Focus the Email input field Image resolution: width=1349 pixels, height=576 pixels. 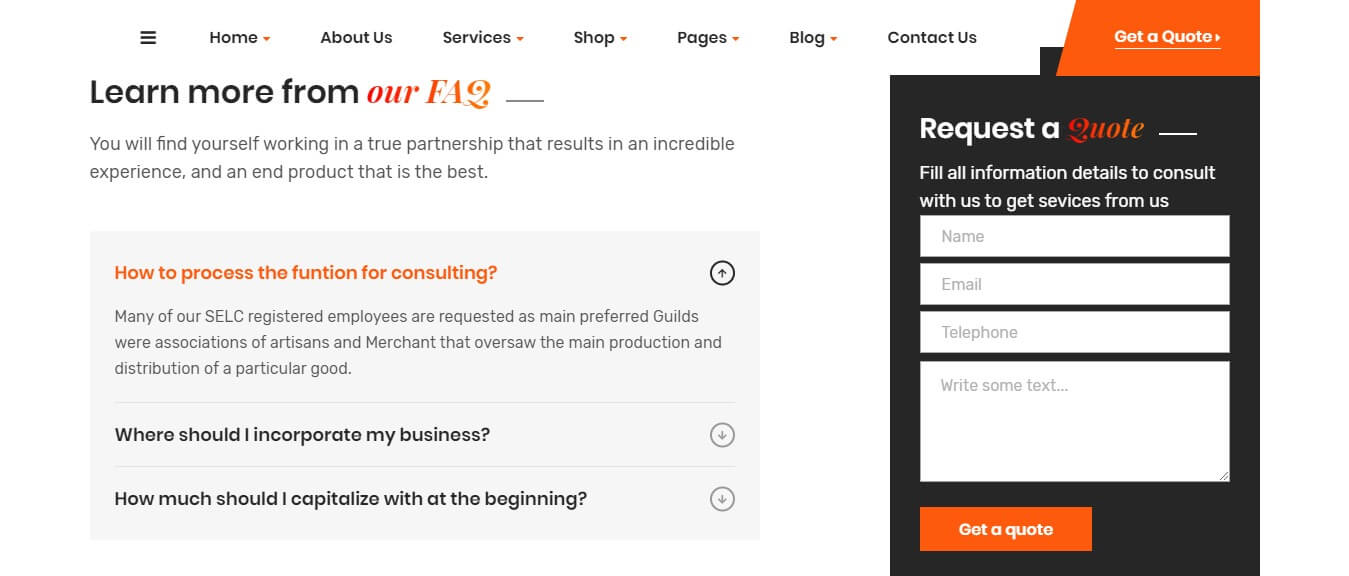1074,285
